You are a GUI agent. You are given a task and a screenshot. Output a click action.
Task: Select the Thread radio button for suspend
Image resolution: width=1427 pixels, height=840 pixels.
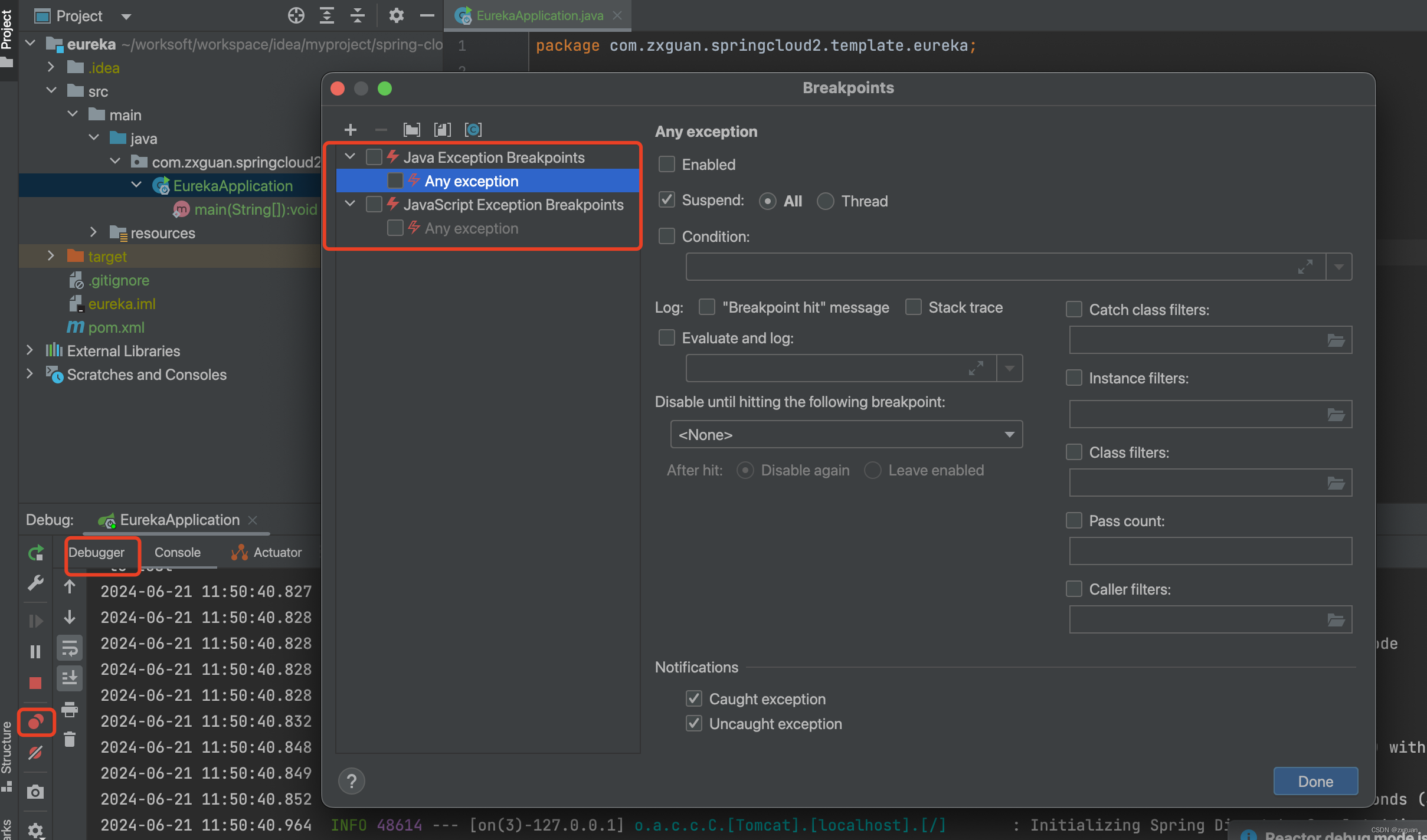(826, 200)
